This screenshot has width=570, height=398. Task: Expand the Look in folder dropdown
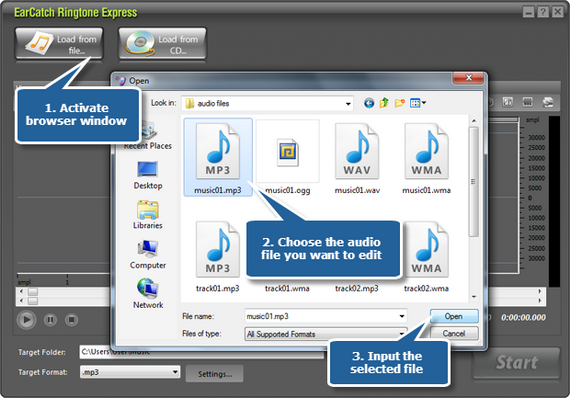[348, 104]
